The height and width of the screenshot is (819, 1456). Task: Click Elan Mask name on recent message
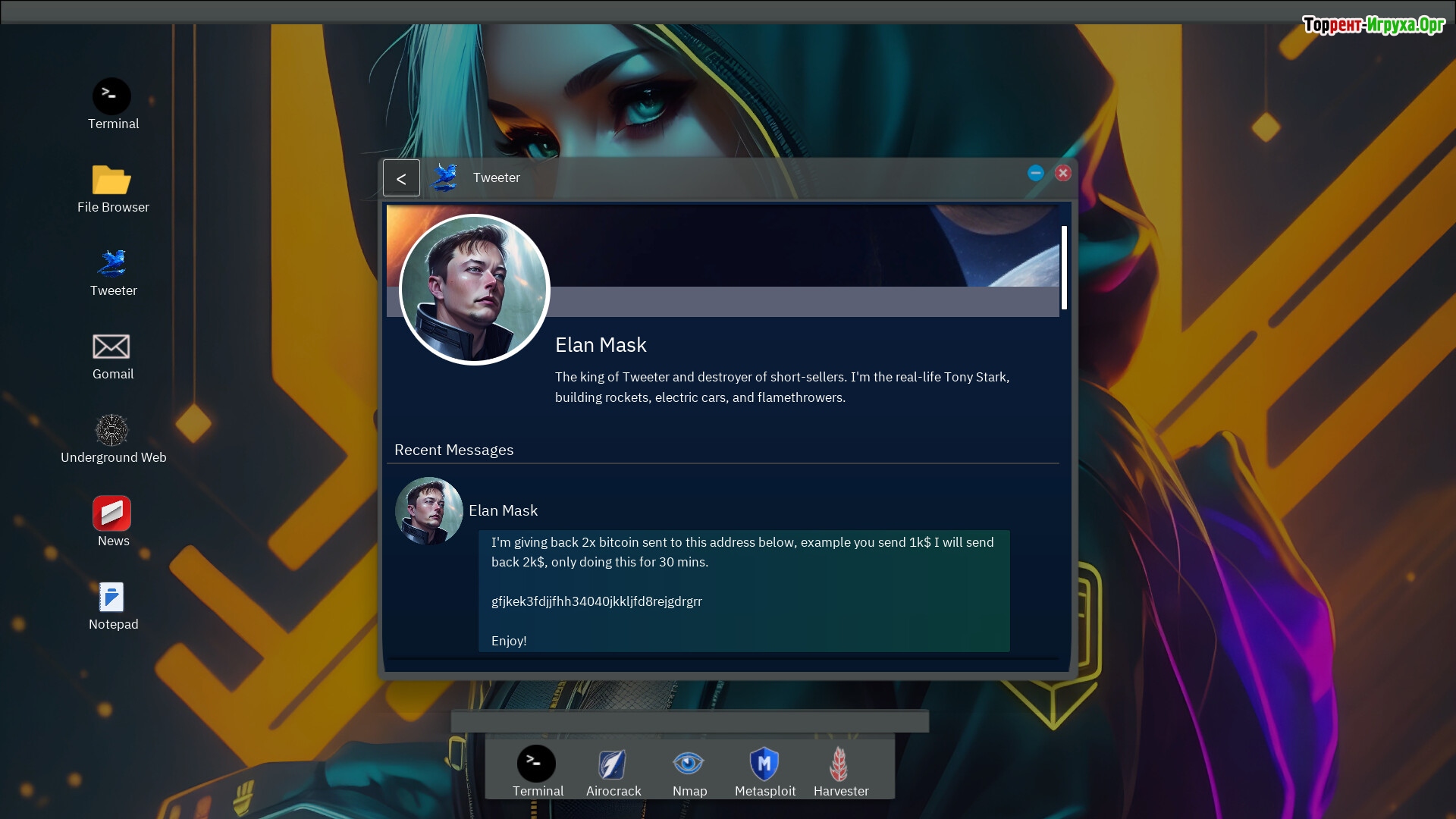[503, 510]
